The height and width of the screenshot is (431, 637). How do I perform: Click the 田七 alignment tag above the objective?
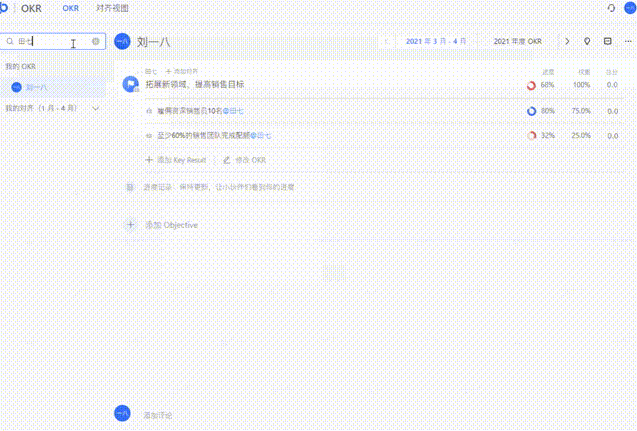(151, 71)
